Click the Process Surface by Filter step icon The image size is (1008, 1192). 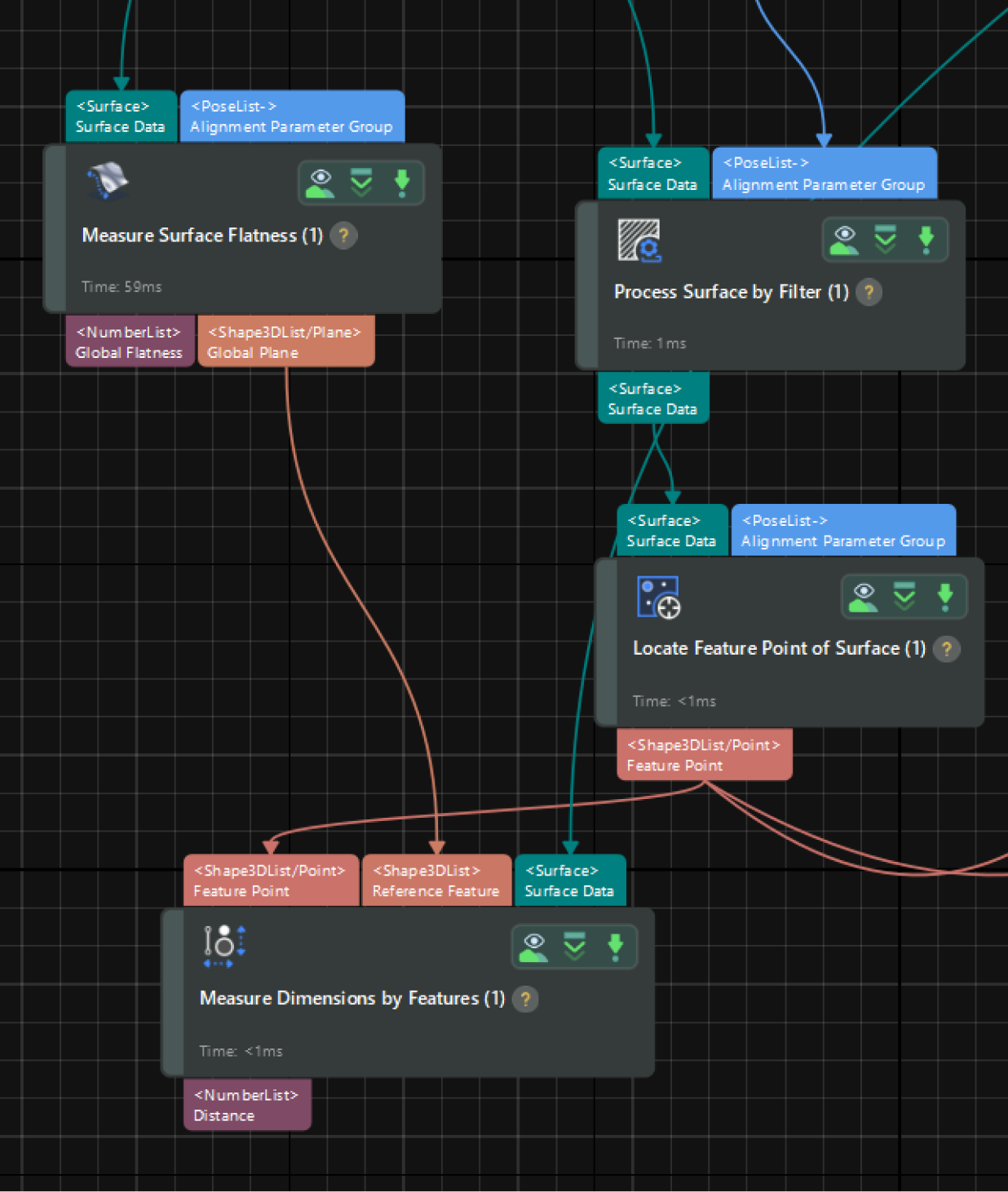click(x=639, y=240)
